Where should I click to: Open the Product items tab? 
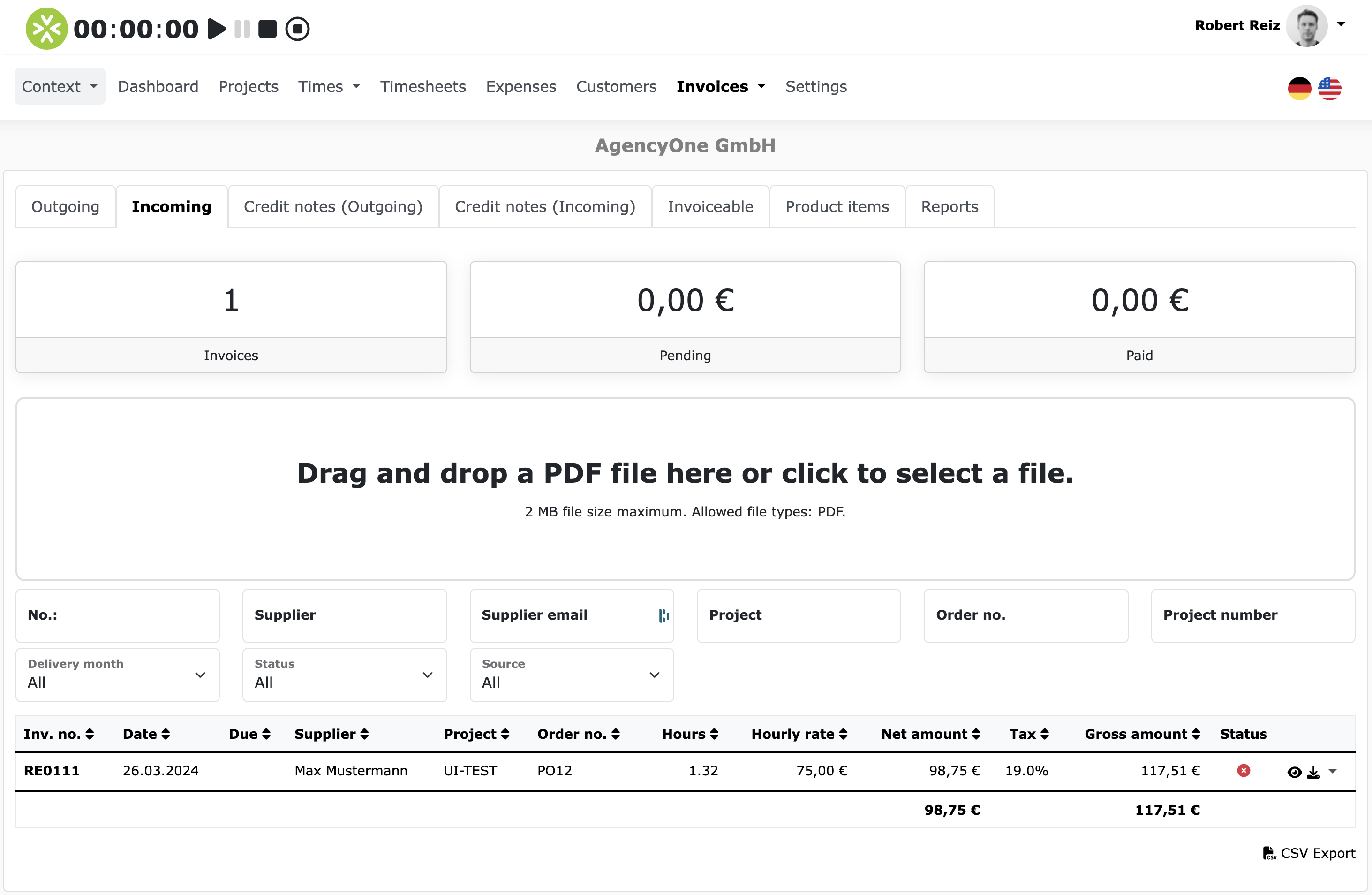click(x=837, y=206)
